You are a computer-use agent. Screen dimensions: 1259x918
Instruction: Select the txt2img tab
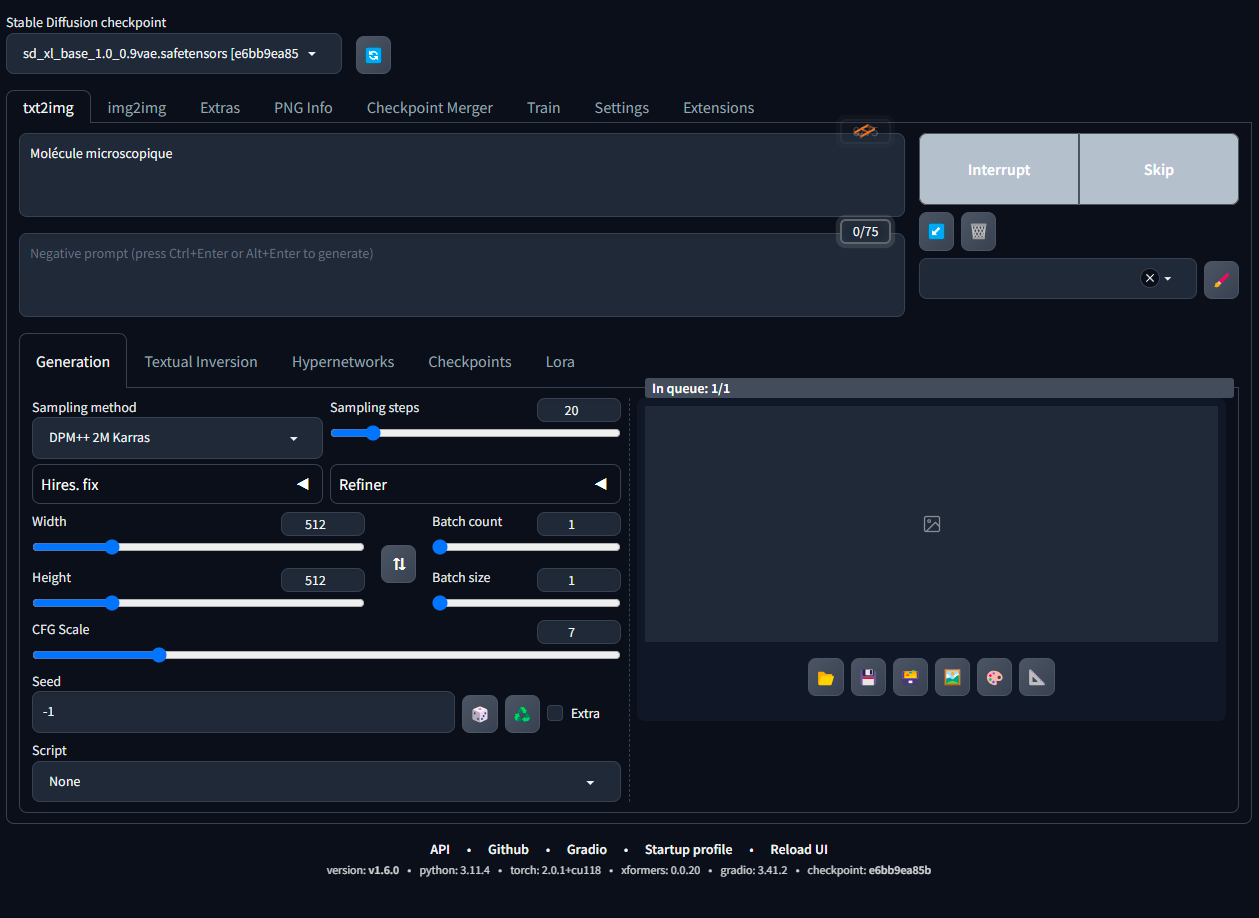tap(48, 108)
